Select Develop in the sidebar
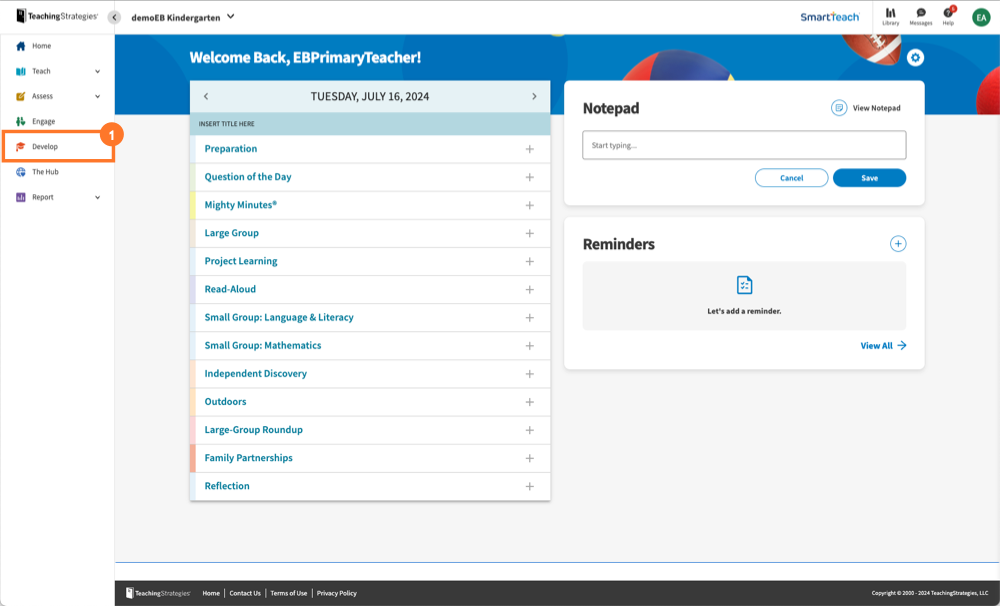This screenshot has height=606, width=1000. [x=45, y=147]
